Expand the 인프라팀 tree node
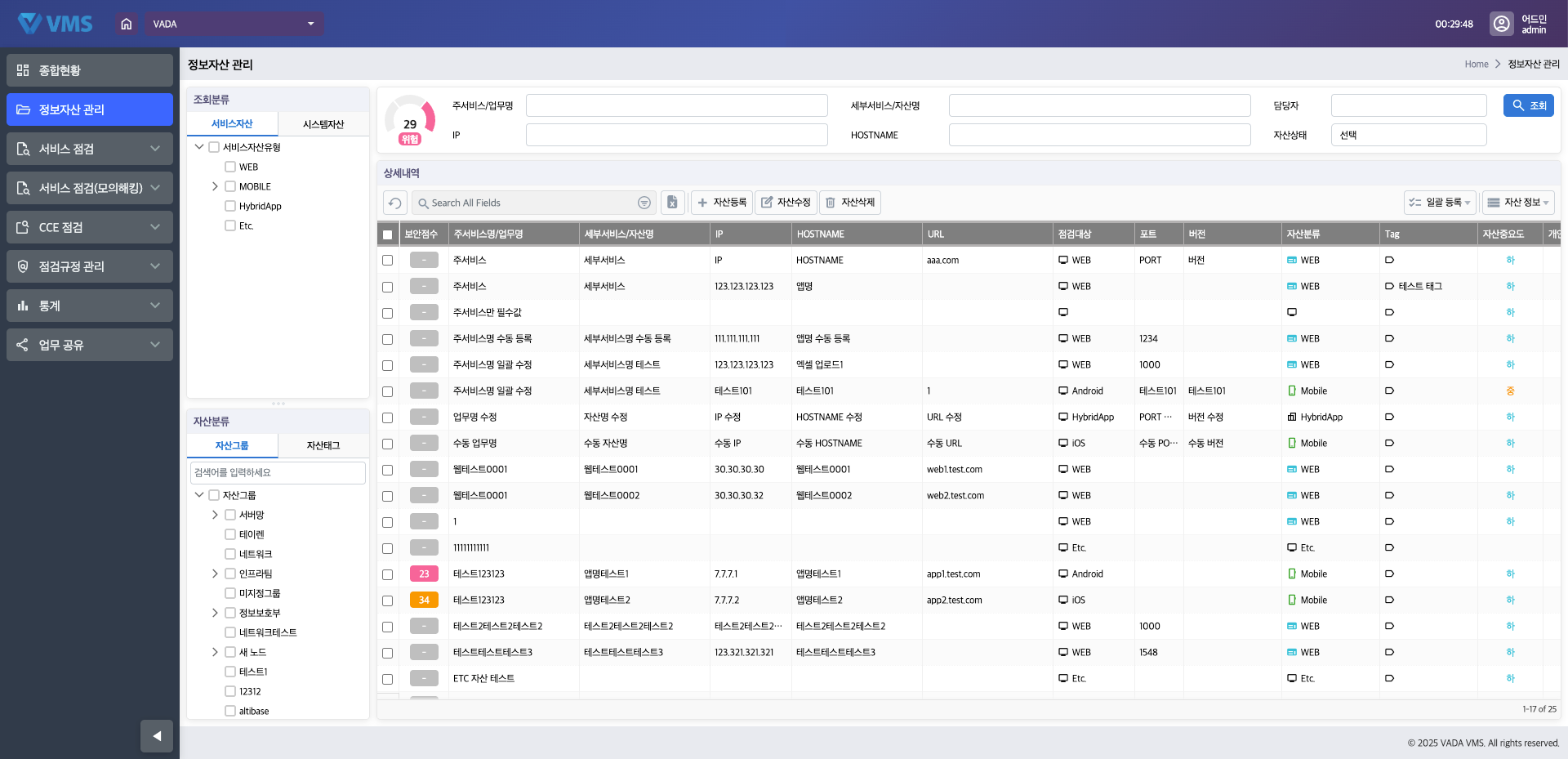The width and height of the screenshot is (1568, 759). 215,574
